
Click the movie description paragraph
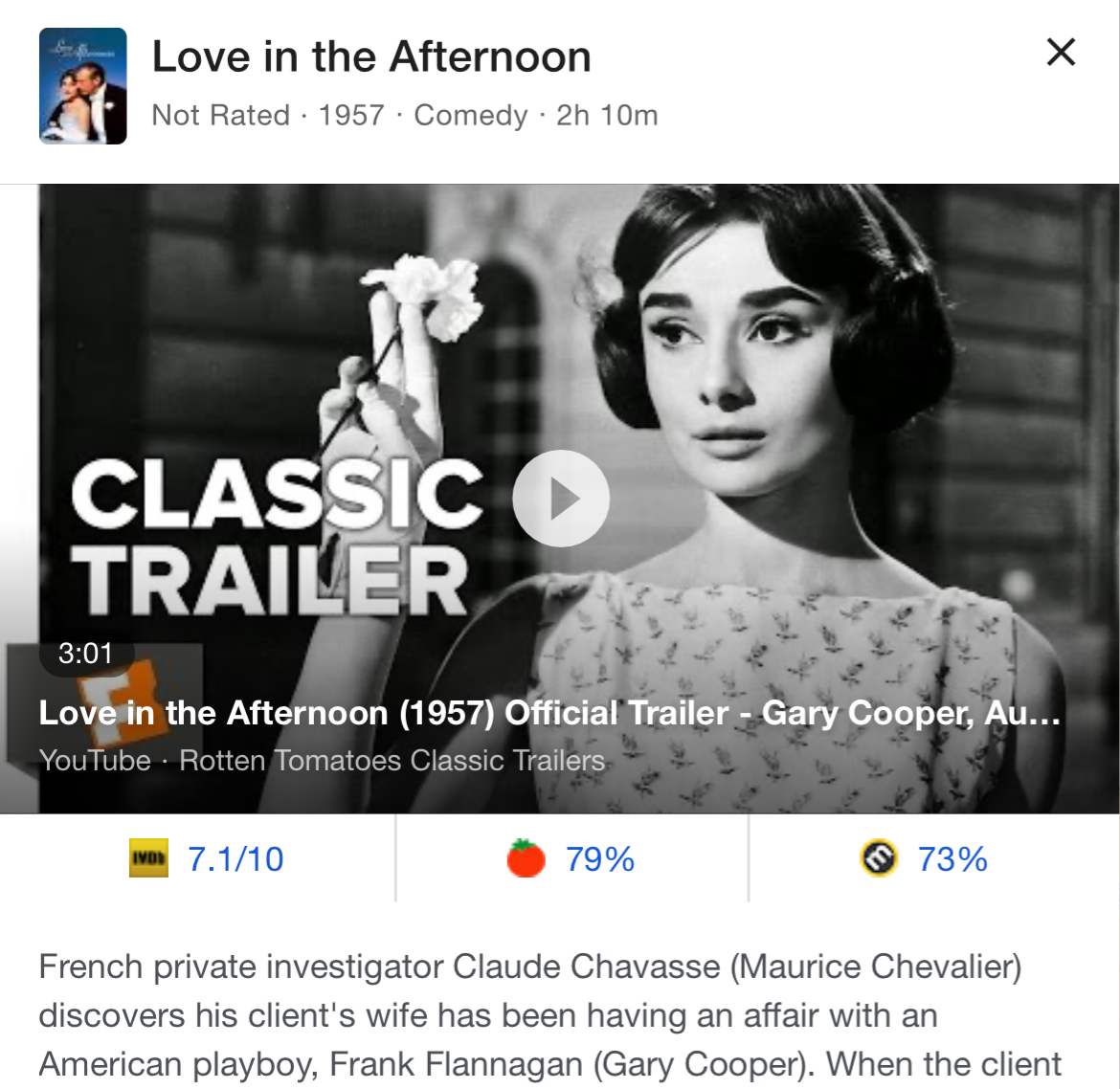click(x=550, y=1015)
